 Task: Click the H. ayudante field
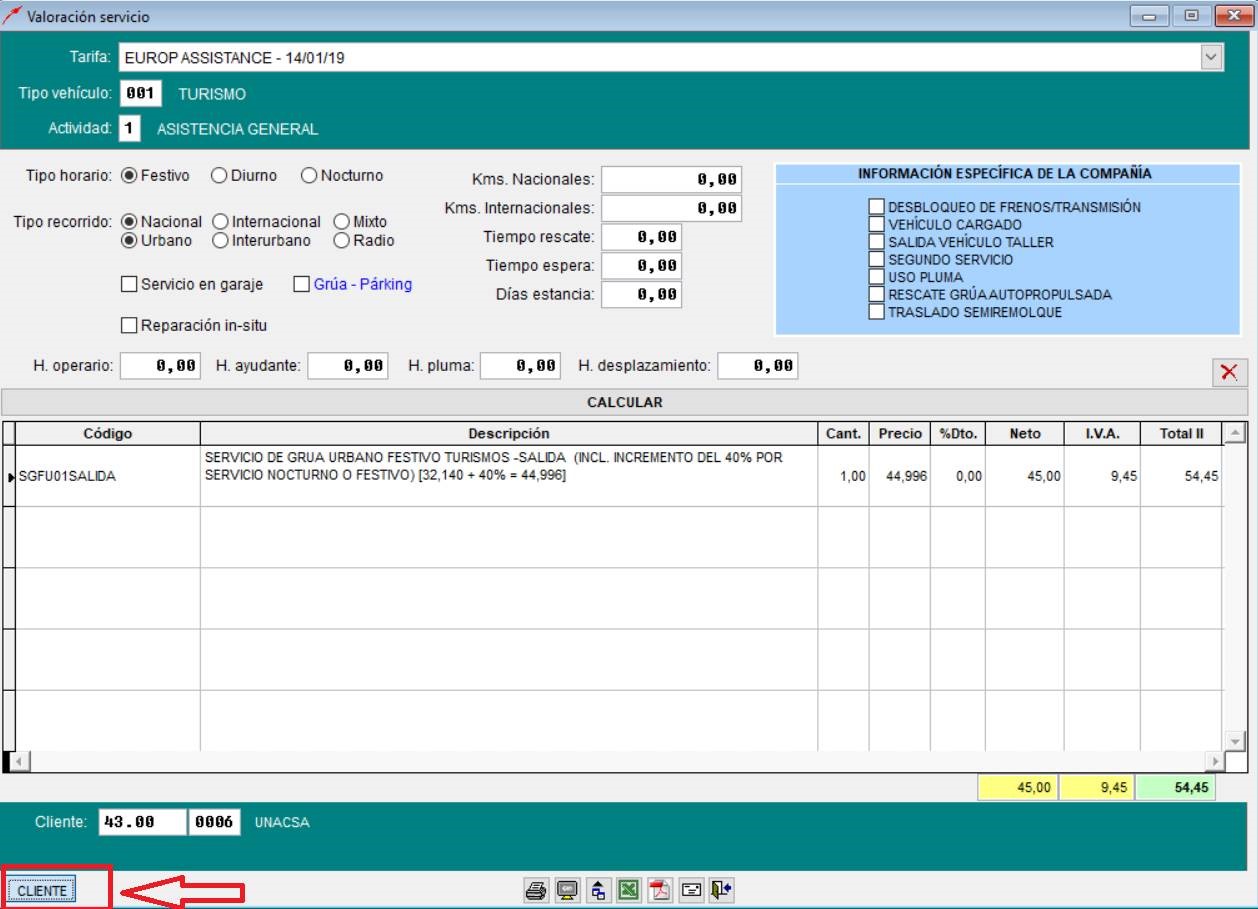click(x=348, y=366)
